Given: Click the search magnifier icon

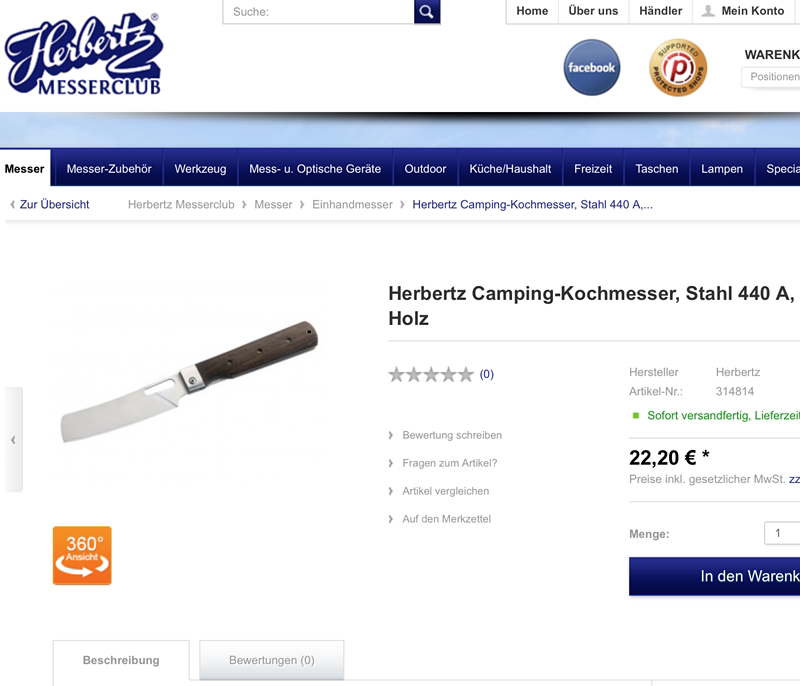Looking at the screenshot, I should (x=427, y=11).
